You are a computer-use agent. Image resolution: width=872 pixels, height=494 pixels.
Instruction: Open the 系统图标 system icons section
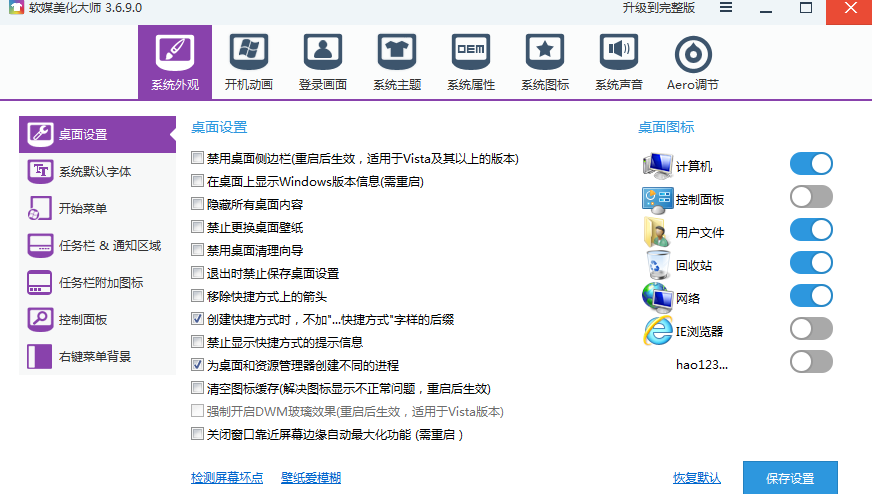[545, 62]
